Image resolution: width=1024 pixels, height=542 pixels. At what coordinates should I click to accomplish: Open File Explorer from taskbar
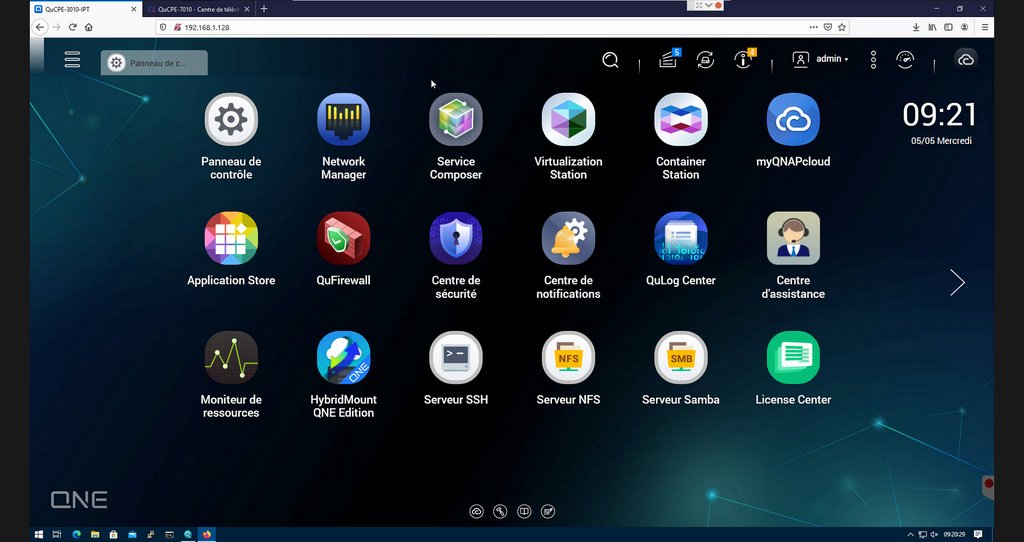pos(95,534)
